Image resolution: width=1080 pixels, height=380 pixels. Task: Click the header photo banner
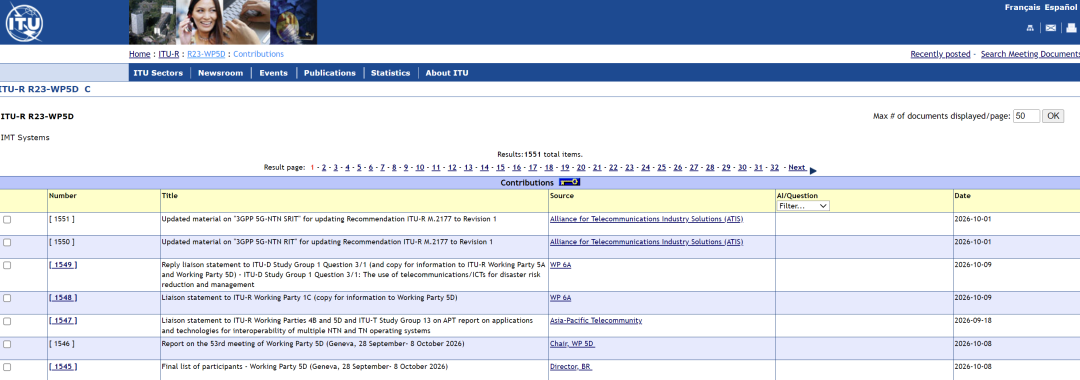click(223, 22)
